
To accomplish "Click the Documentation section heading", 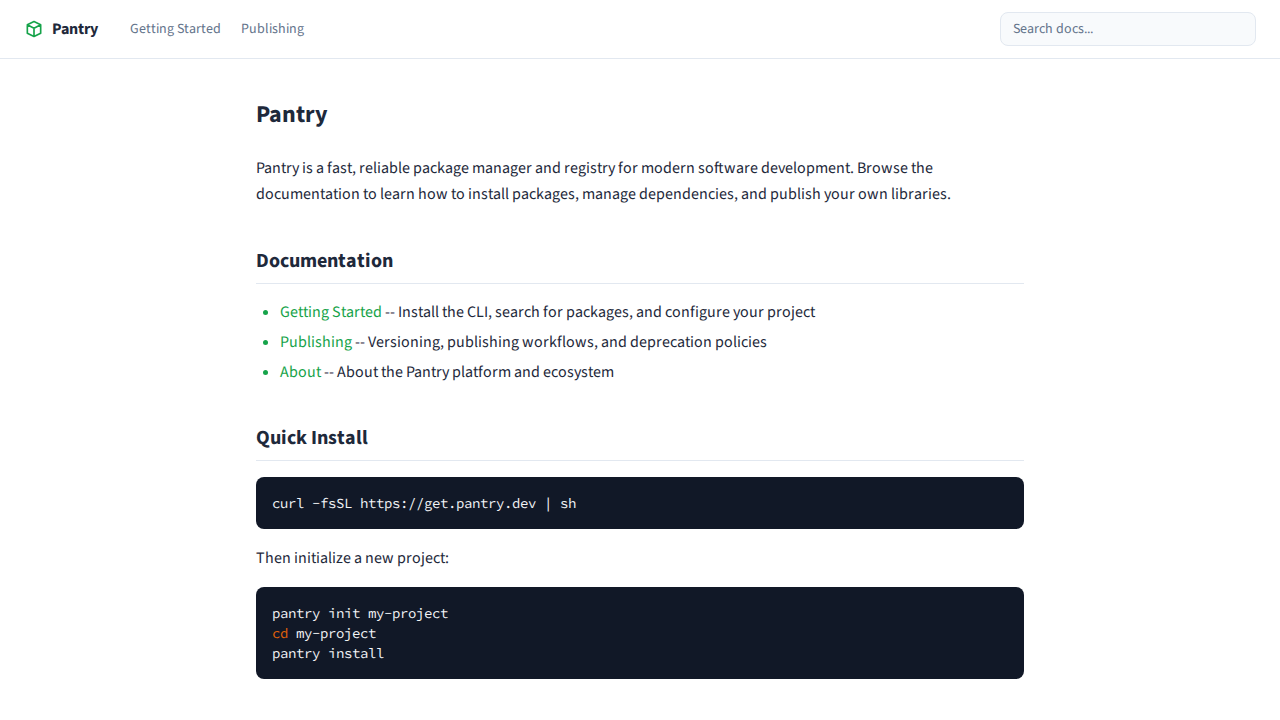I will tap(324, 261).
